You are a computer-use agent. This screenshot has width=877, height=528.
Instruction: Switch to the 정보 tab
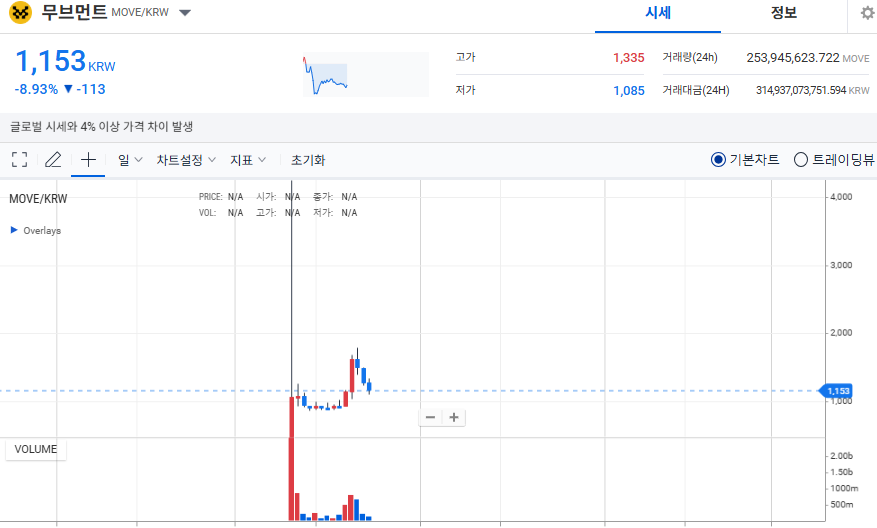[x=784, y=13]
